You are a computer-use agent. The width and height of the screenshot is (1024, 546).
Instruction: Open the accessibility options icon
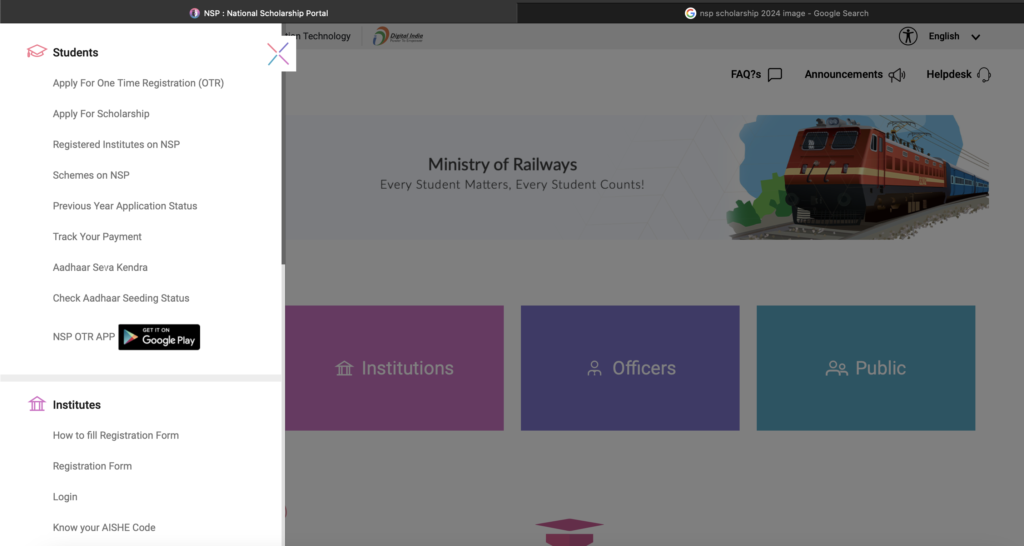tap(908, 36)
